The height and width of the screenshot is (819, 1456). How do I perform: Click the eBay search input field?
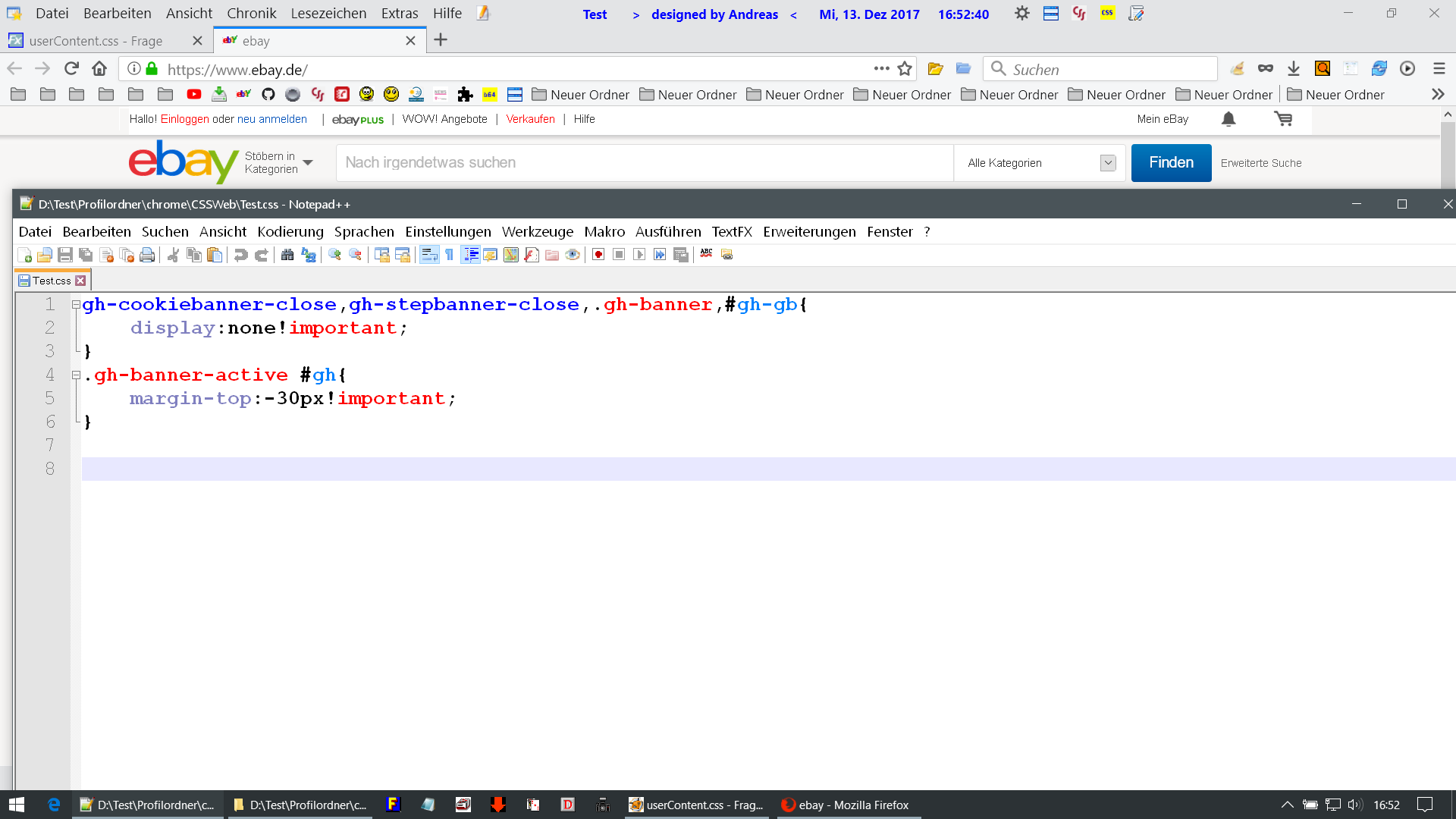(645, 163)
